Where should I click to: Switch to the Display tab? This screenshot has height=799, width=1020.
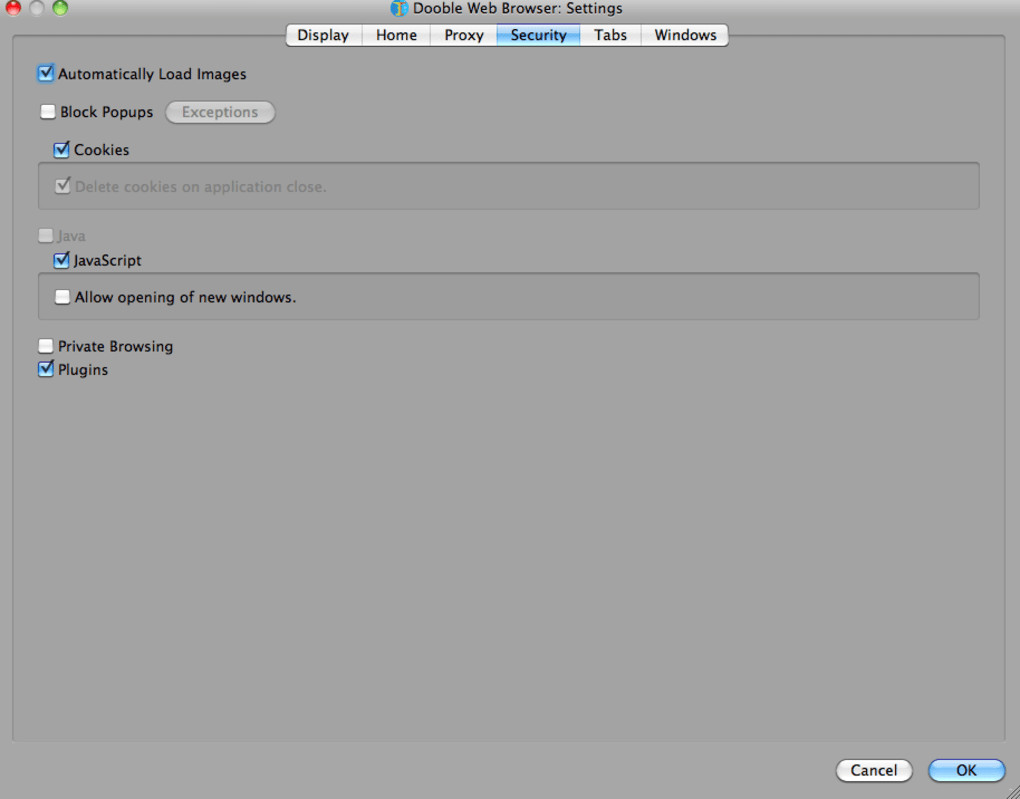323,35
